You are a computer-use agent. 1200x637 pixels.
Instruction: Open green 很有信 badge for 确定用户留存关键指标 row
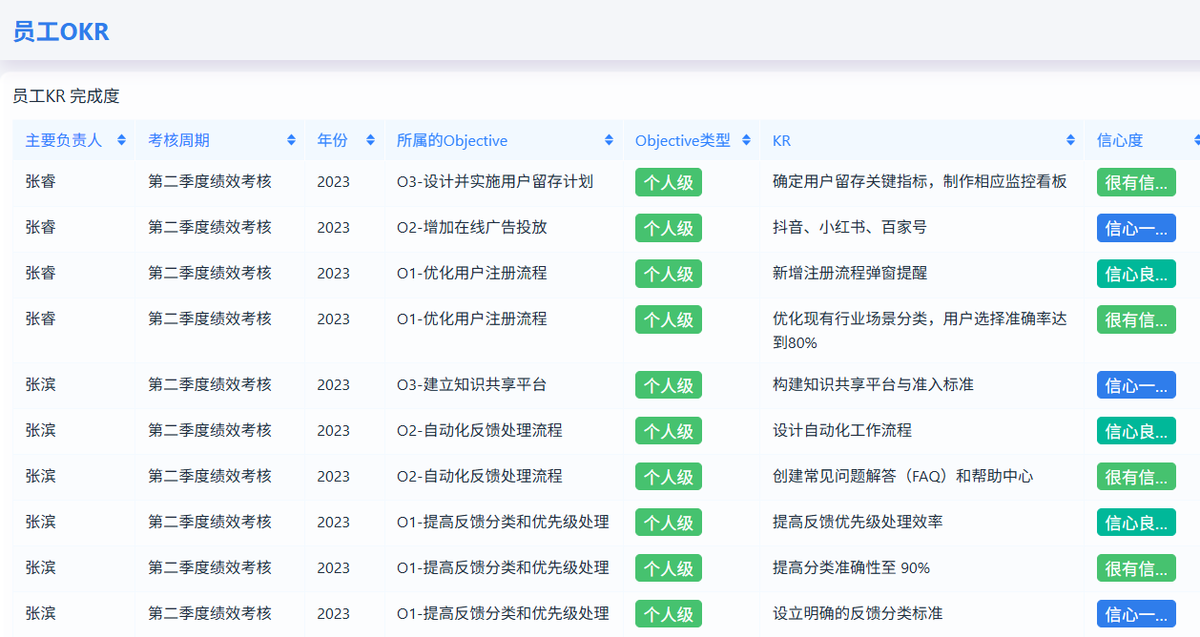(x=1136, y=182)
